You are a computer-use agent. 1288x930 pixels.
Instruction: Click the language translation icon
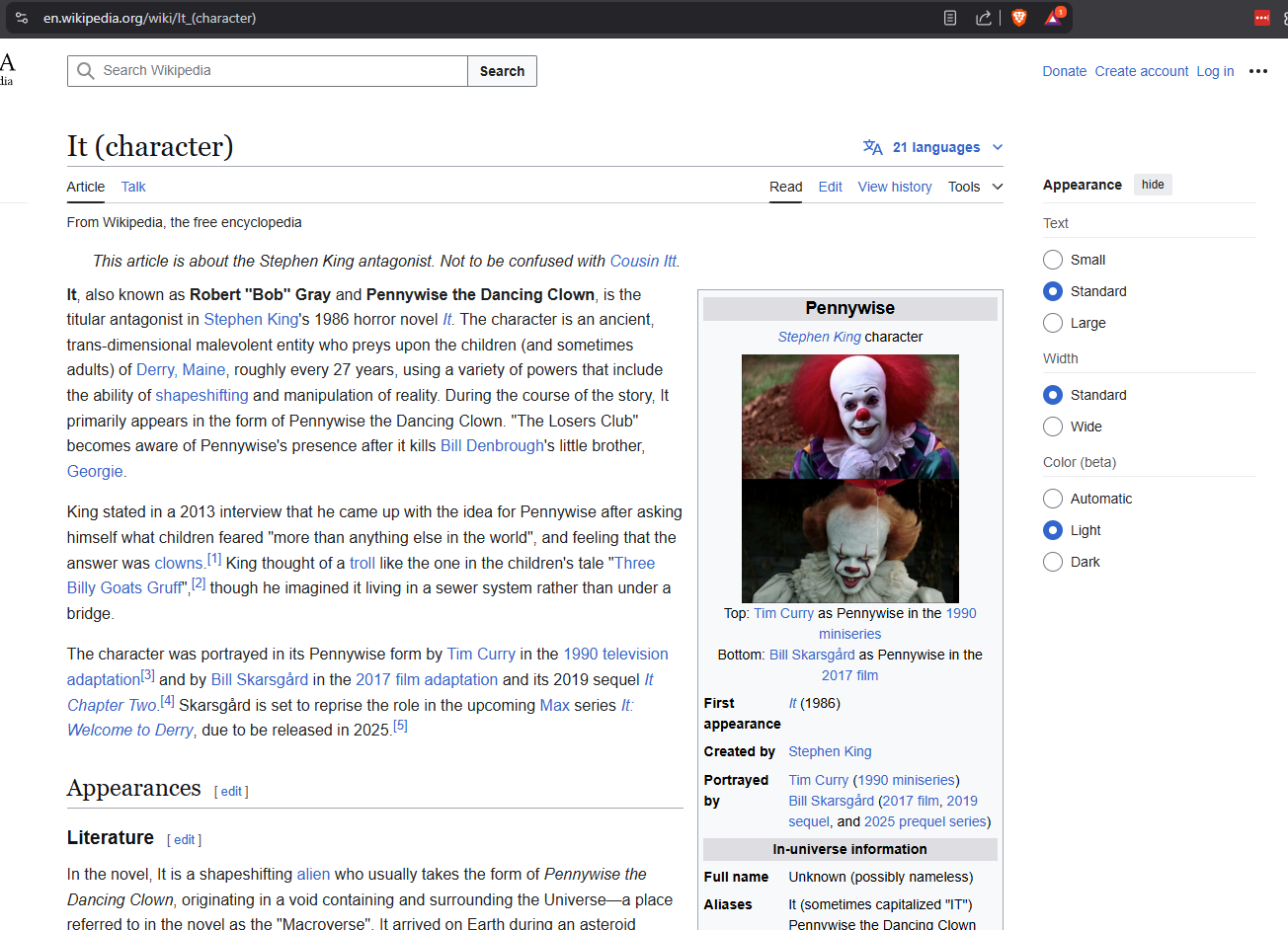coord(872,147)
